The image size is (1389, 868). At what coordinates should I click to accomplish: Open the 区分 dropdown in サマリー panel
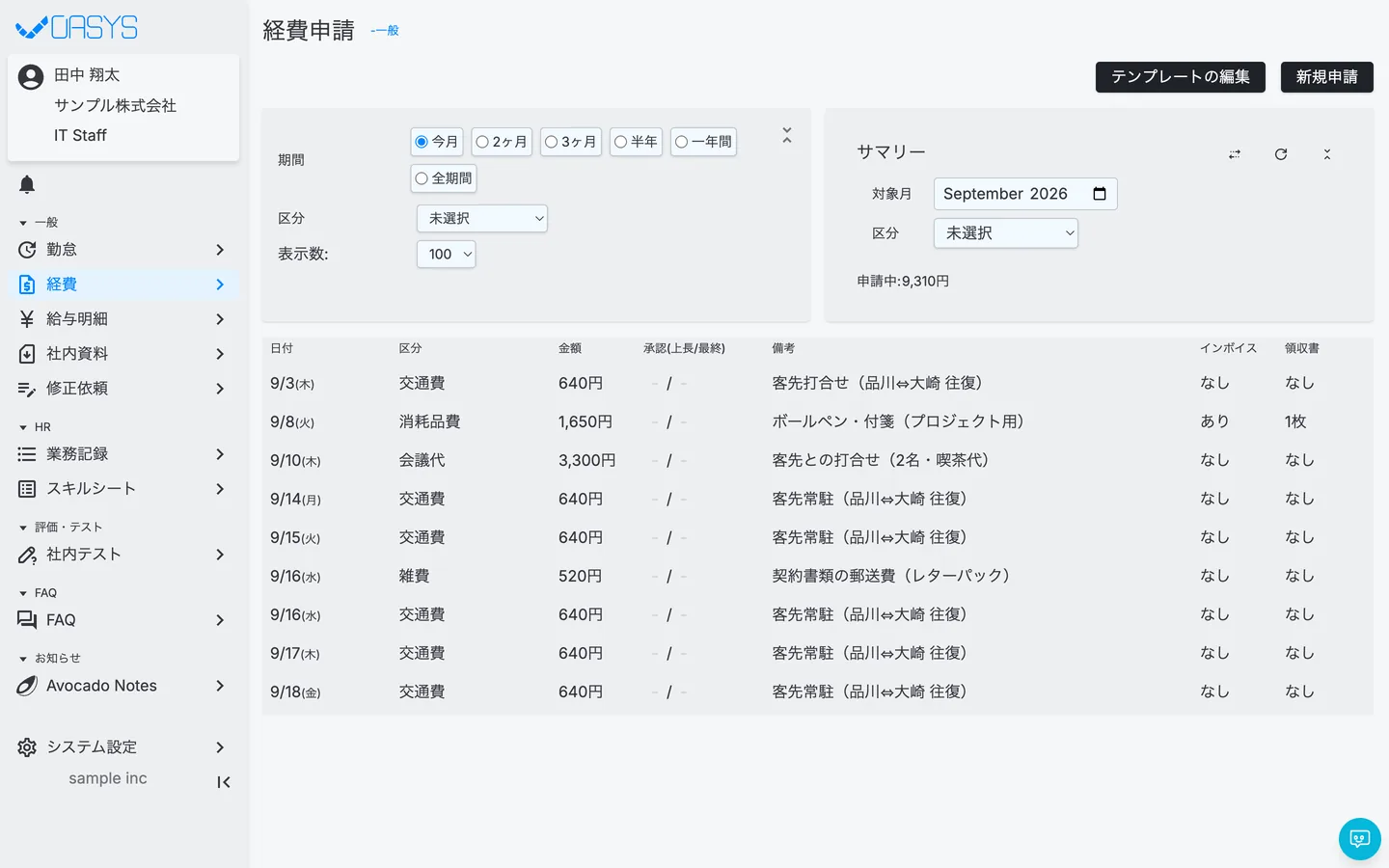click(1006, 233)
